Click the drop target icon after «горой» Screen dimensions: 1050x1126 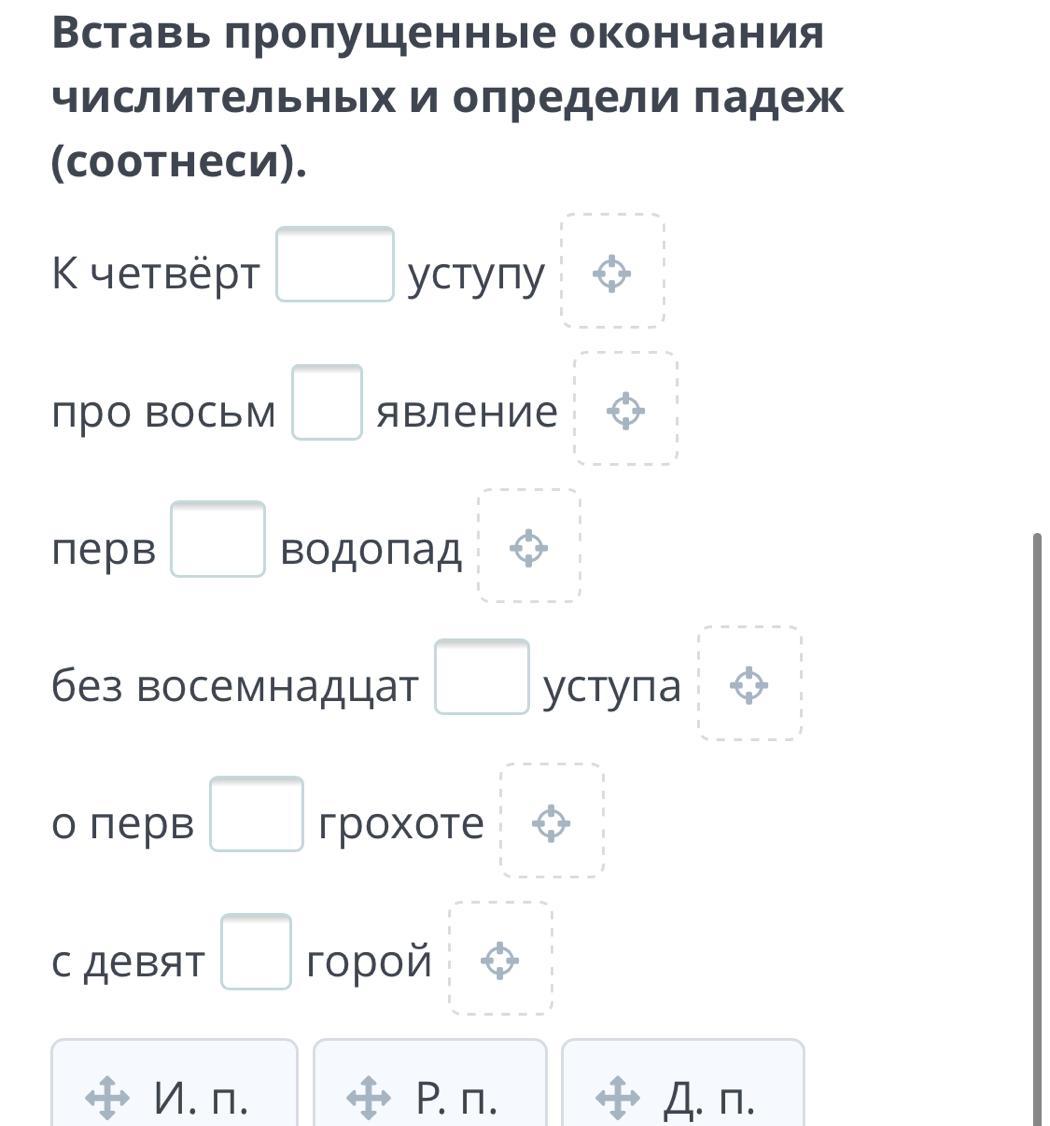pyautogui.click(x=500, y=961)
